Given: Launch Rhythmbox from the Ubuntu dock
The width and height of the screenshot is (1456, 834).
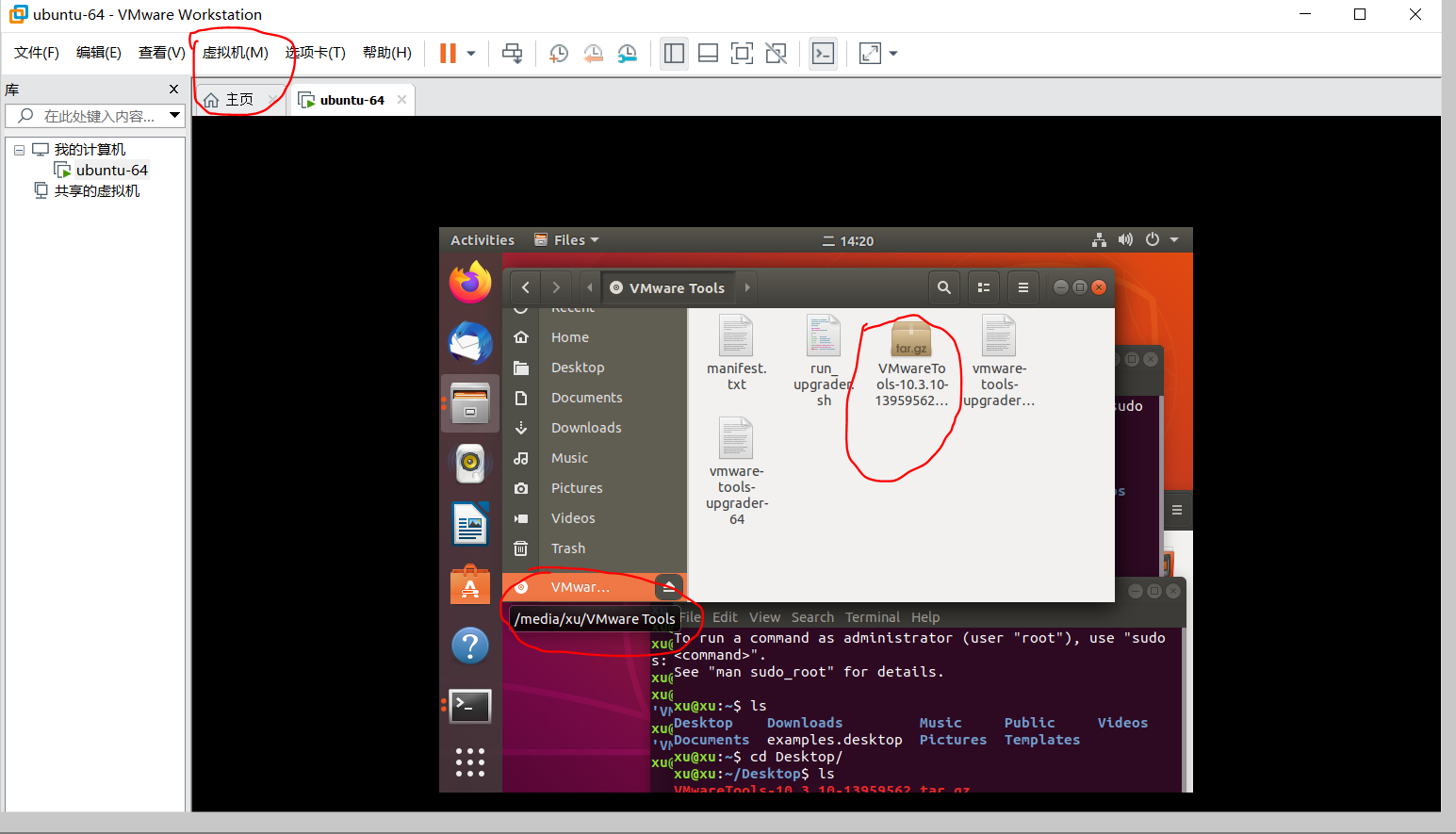Looking at the screenshot, I should pyautogui.click(x=470, y=464).
